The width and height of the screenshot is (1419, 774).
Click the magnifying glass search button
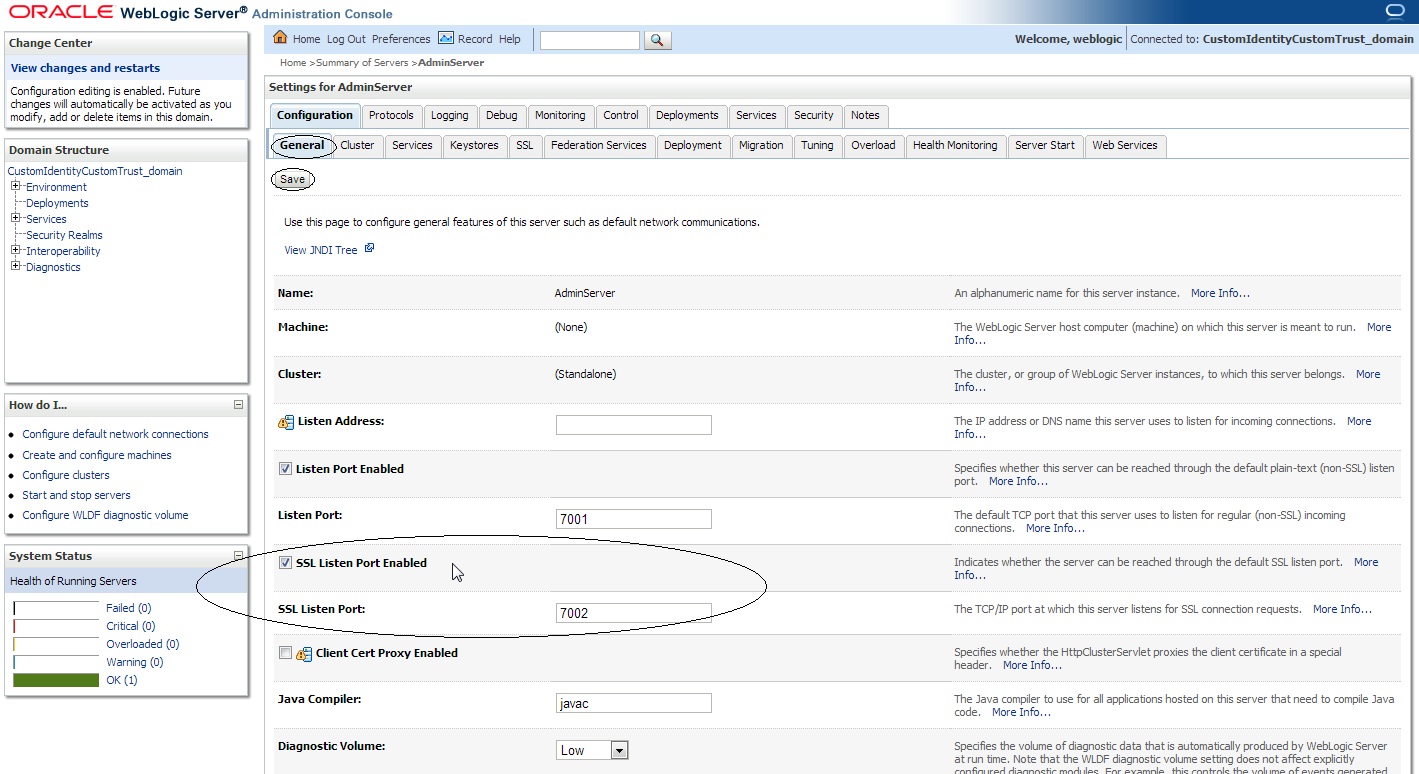(x=657, y=40)
